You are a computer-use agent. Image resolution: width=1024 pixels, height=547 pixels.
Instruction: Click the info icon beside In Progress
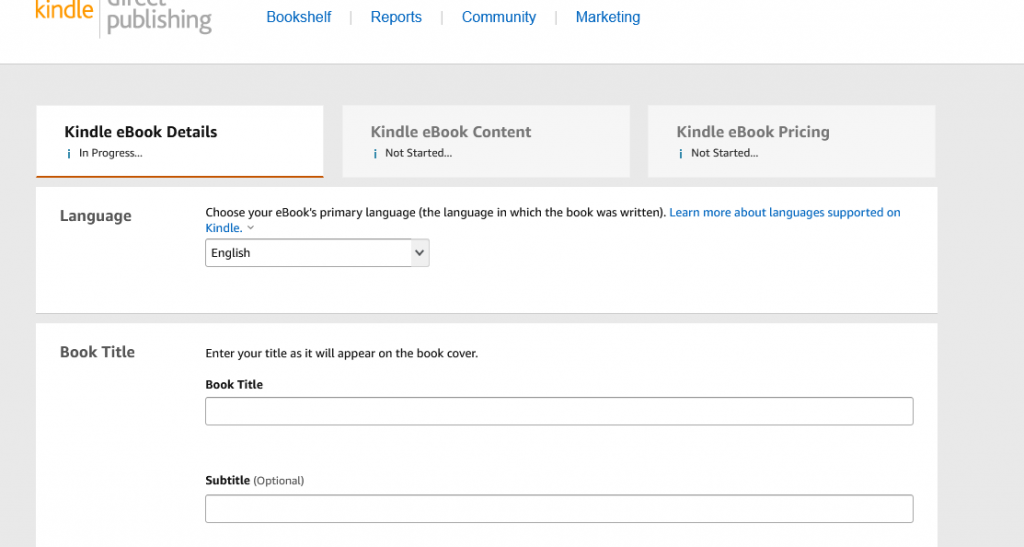point(69,154)
